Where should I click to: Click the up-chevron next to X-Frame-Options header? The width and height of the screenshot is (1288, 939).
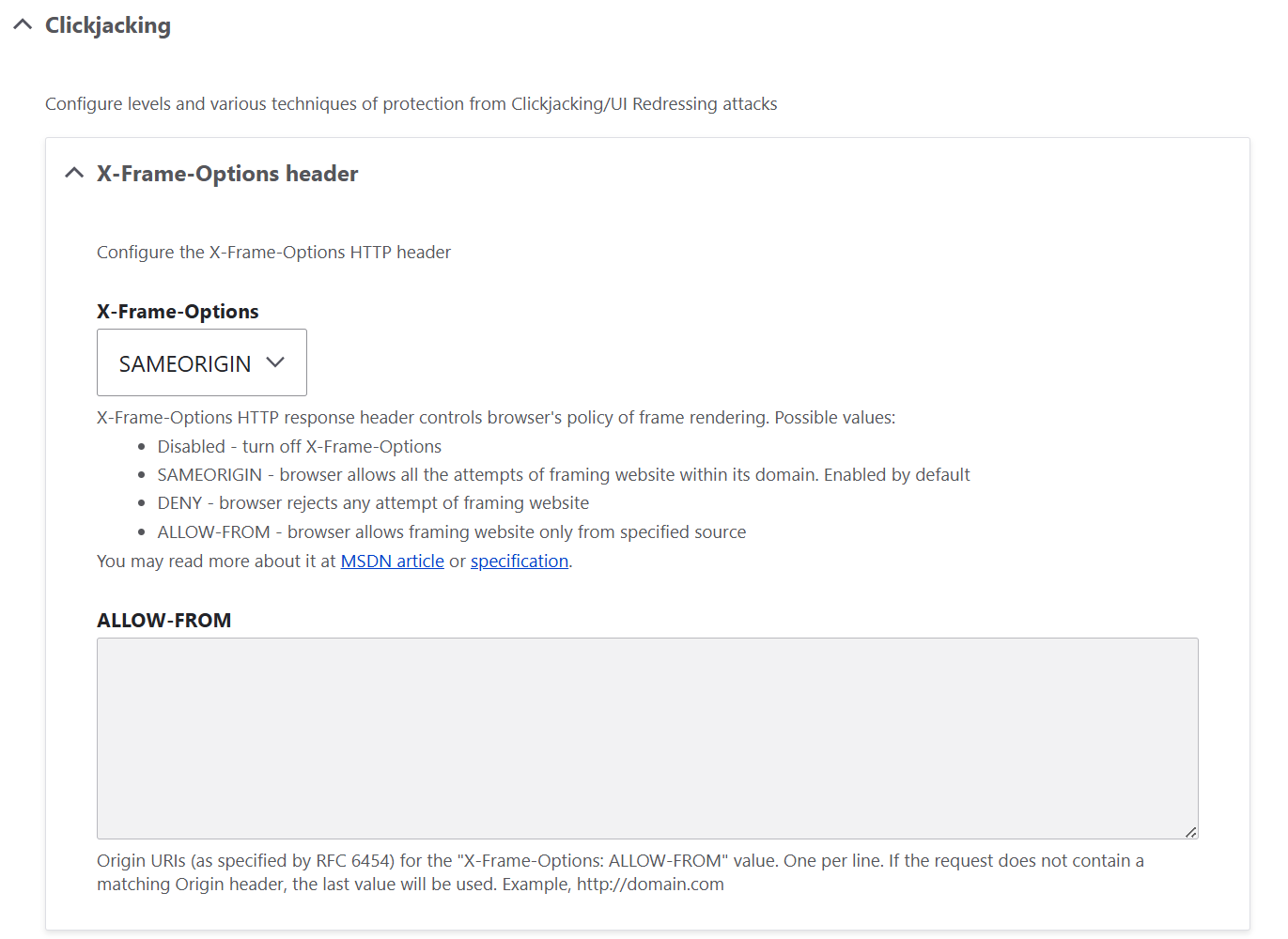[x=74, y=173]
